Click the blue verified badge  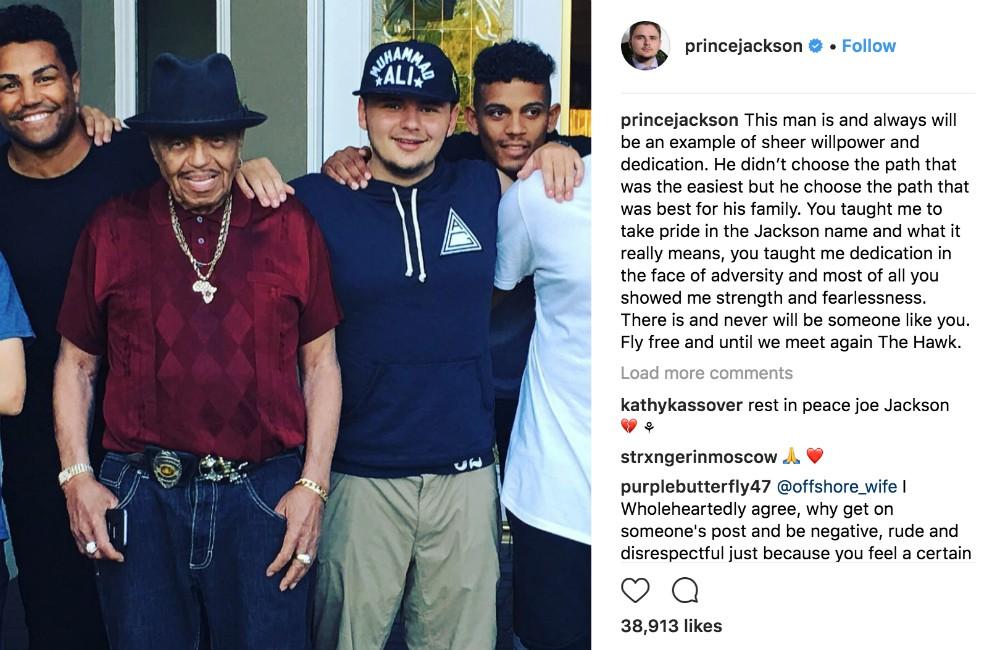pyautogui.click(x=816, y=46)
